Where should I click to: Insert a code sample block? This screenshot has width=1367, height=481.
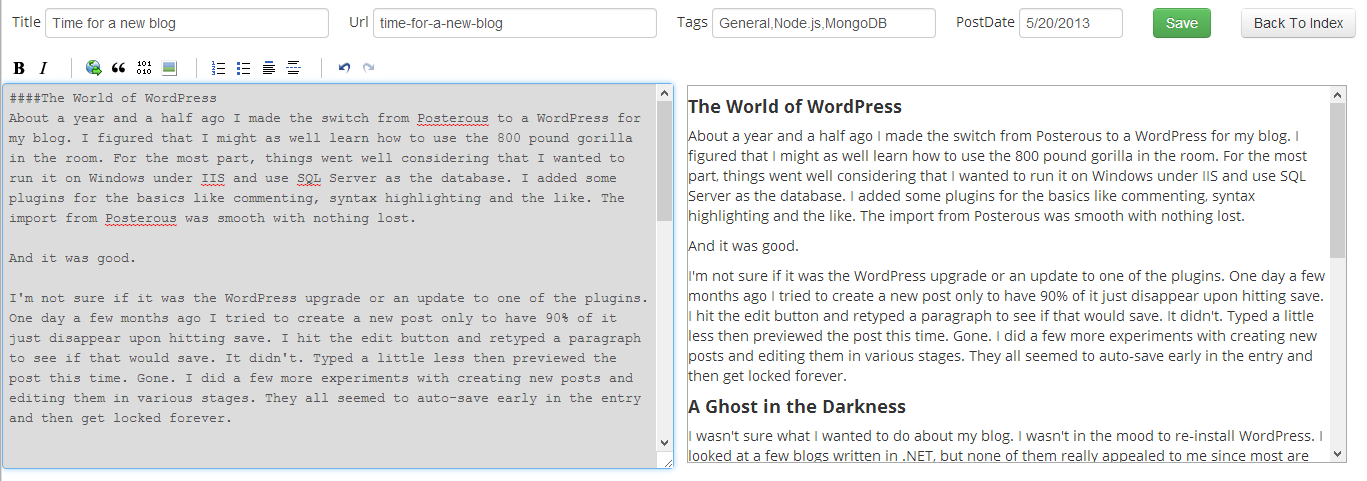pyautogui.click(x=144, y=68)
